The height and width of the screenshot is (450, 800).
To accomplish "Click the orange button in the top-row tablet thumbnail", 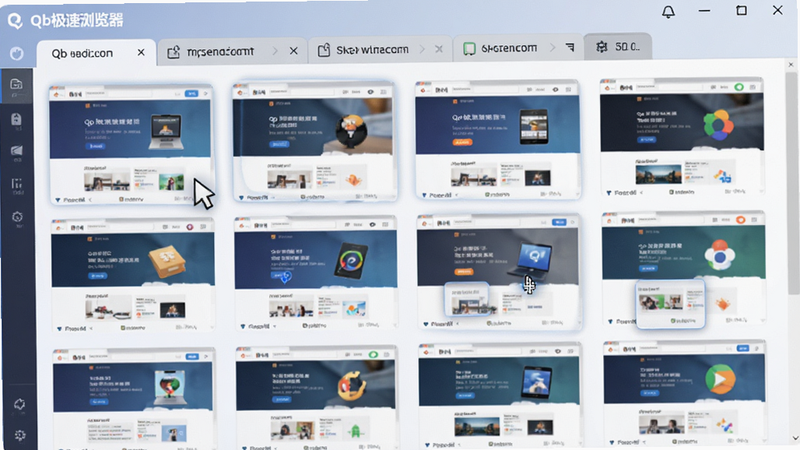I will [x=462, y=142].
